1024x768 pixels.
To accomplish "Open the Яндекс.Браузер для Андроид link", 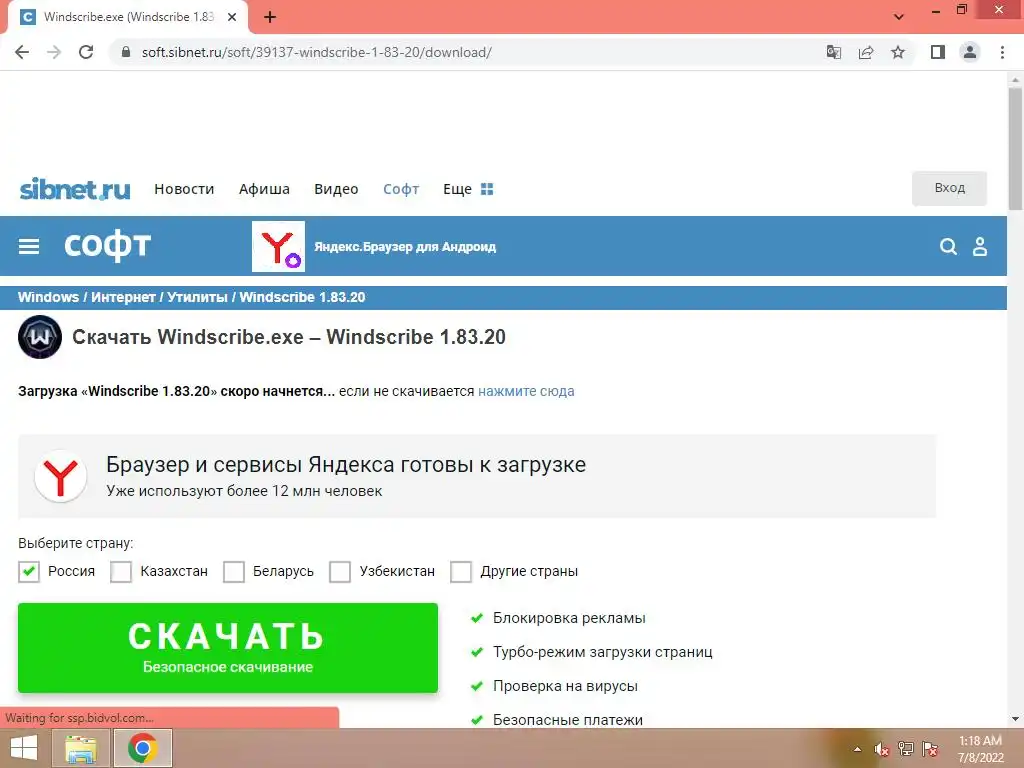I will click(x=405, y=247).
